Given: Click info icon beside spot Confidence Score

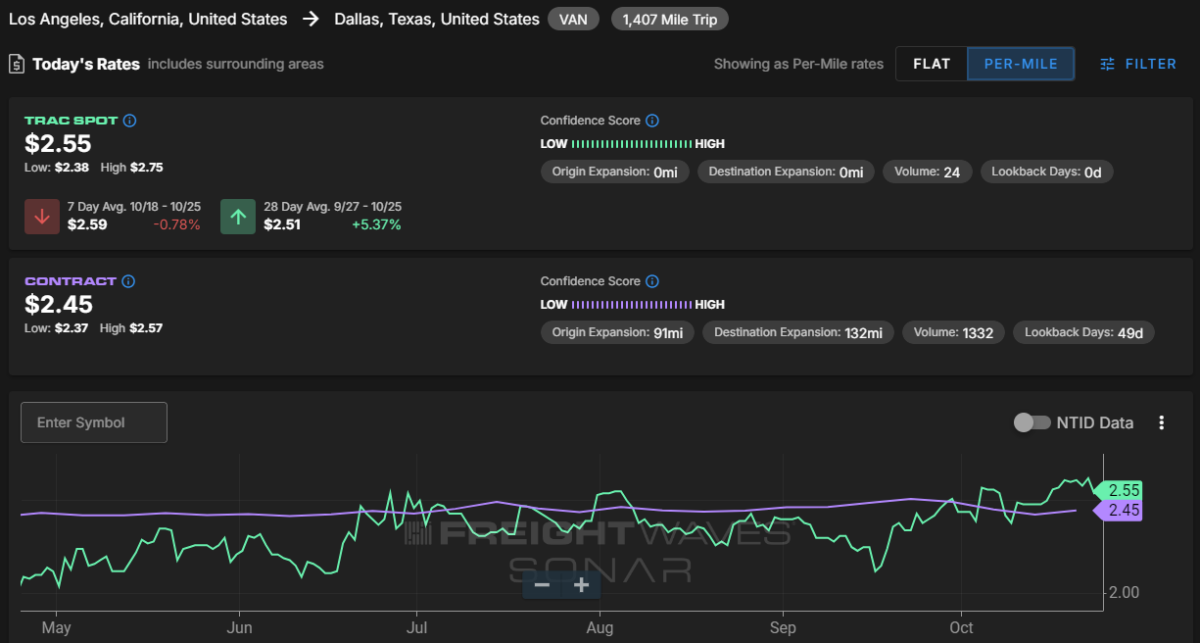Looking at the screenshot, I should 652,121.
